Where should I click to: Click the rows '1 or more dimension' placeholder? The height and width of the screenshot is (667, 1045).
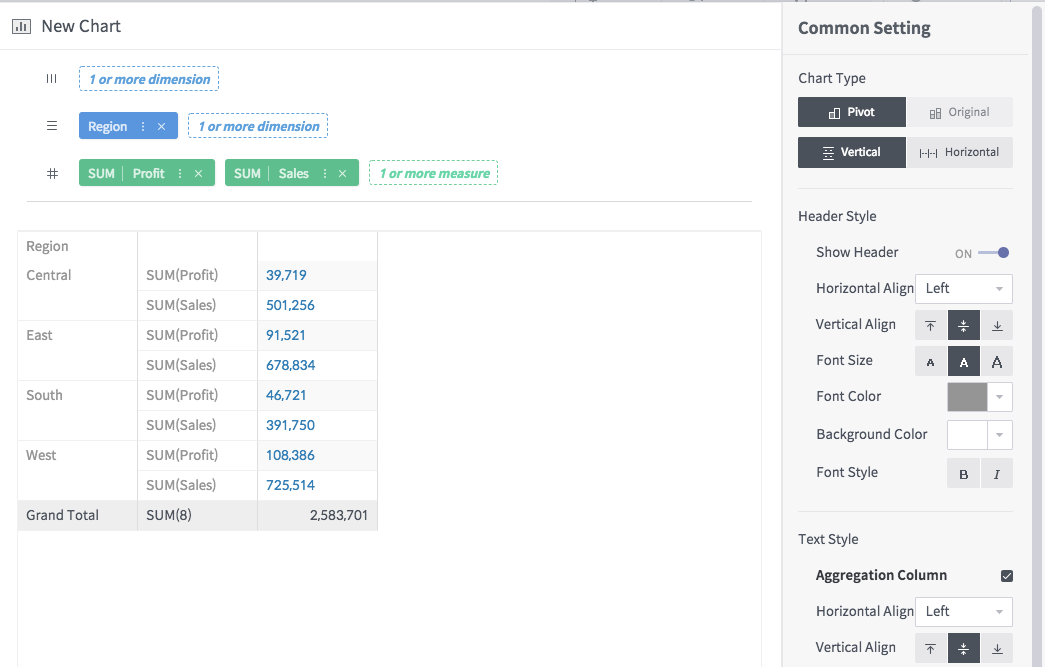(x=258, y=126)
